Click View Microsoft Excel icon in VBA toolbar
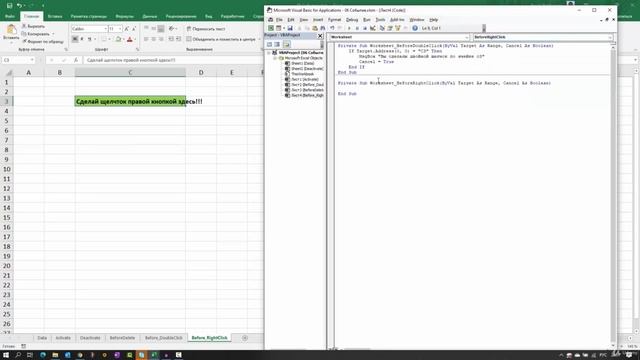This screenshot has height=360, width=640. point(271,28)
